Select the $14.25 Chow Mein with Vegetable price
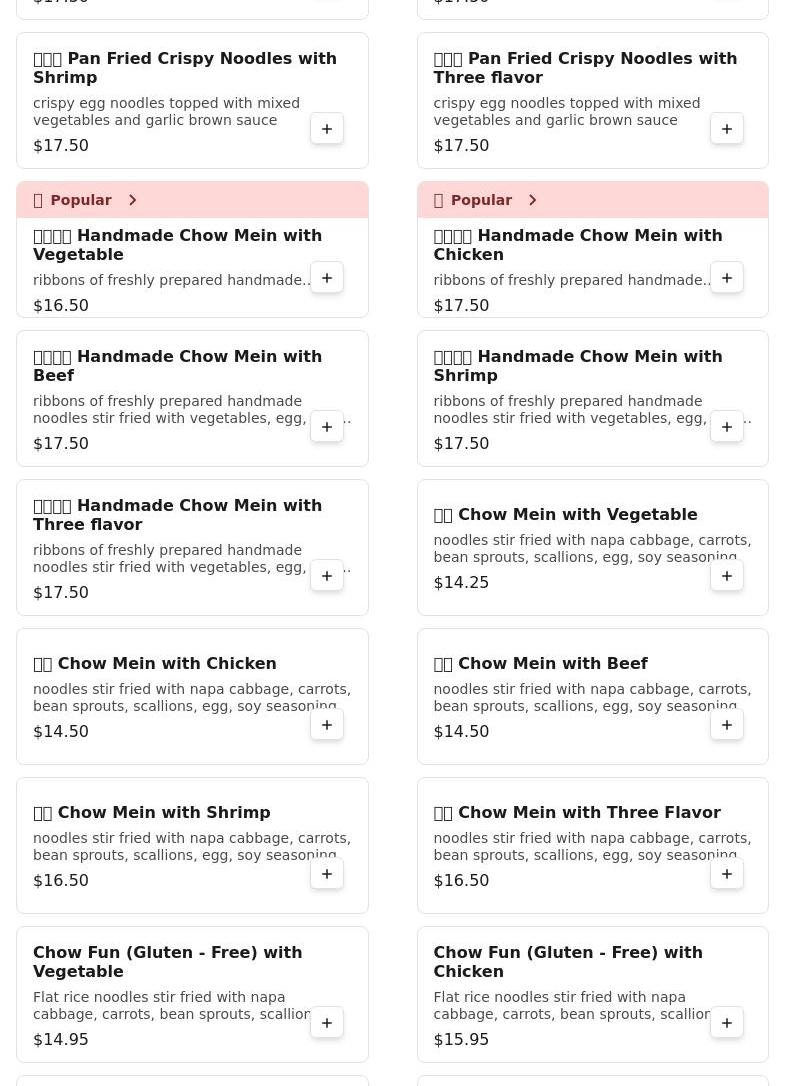785x1086 pixels. tap(461, 582)
